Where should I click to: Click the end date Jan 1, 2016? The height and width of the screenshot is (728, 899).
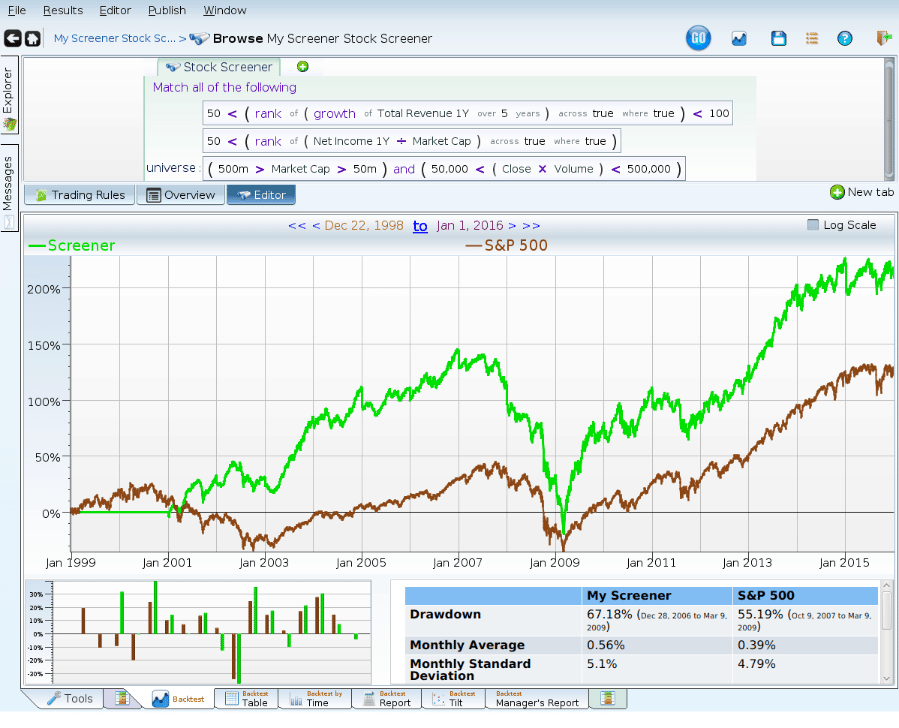(x=470, y=225)
